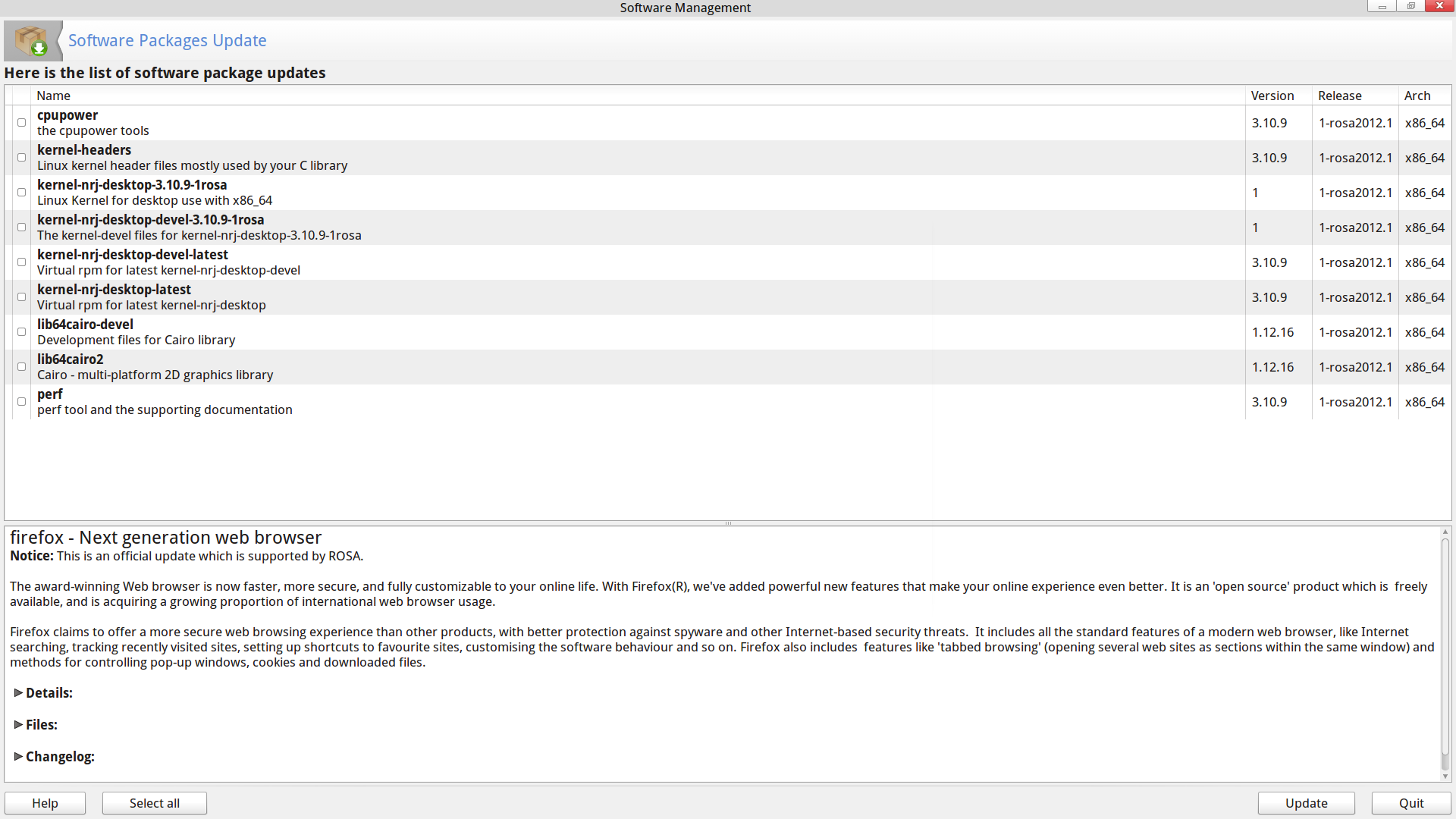Minimize the Software Management window
The image size is (1456, 819).
coord(1382,6)
